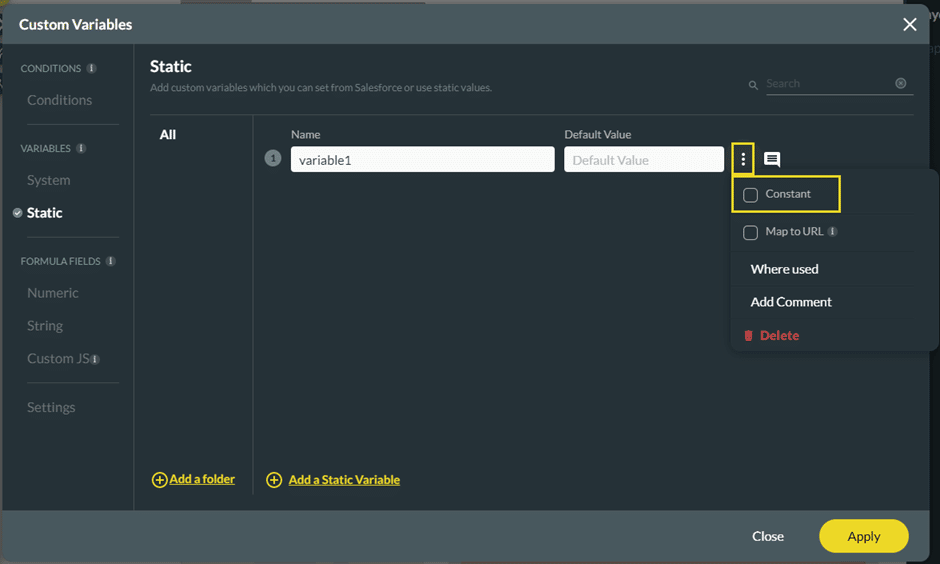Screen dimensions: 940x564
Task: Click the magnifier search icon
Action: 754,86
